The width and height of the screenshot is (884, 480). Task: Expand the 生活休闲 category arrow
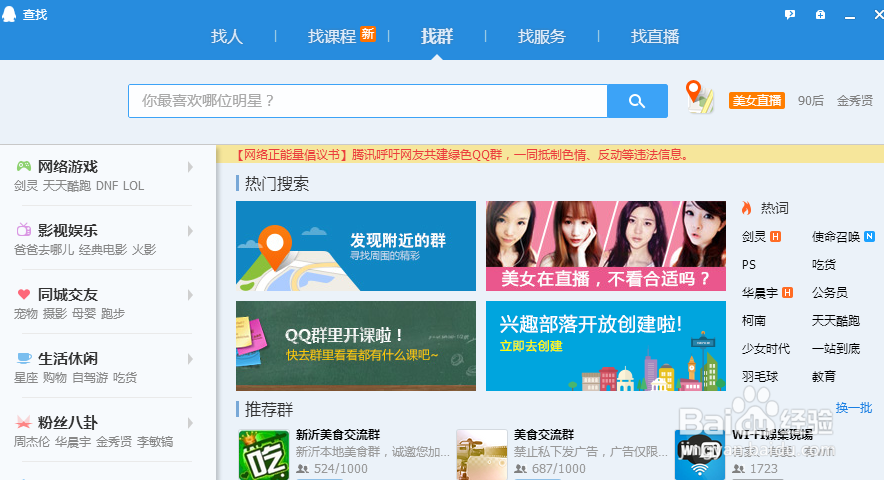tap(191, 359)
